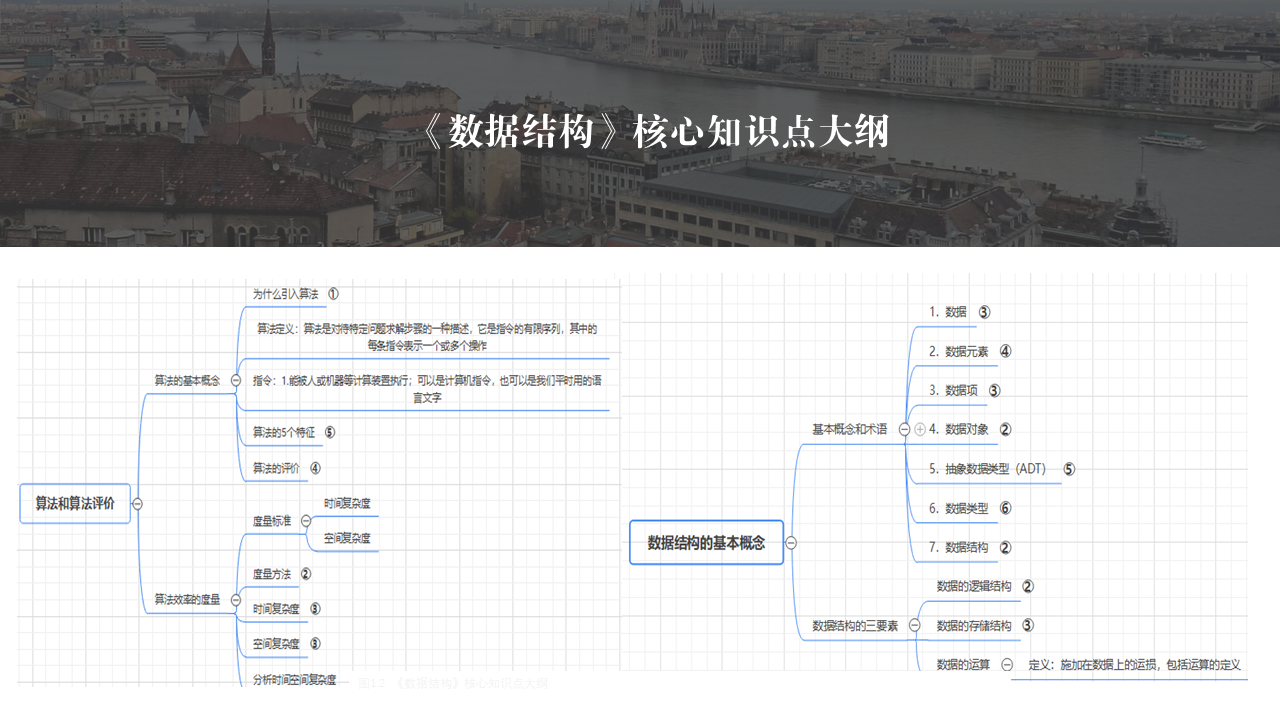Collapse the 算法效率的度量 branch
This screenshot has width=1280, height=720.
pyautogui.click(x=235, y=599)
